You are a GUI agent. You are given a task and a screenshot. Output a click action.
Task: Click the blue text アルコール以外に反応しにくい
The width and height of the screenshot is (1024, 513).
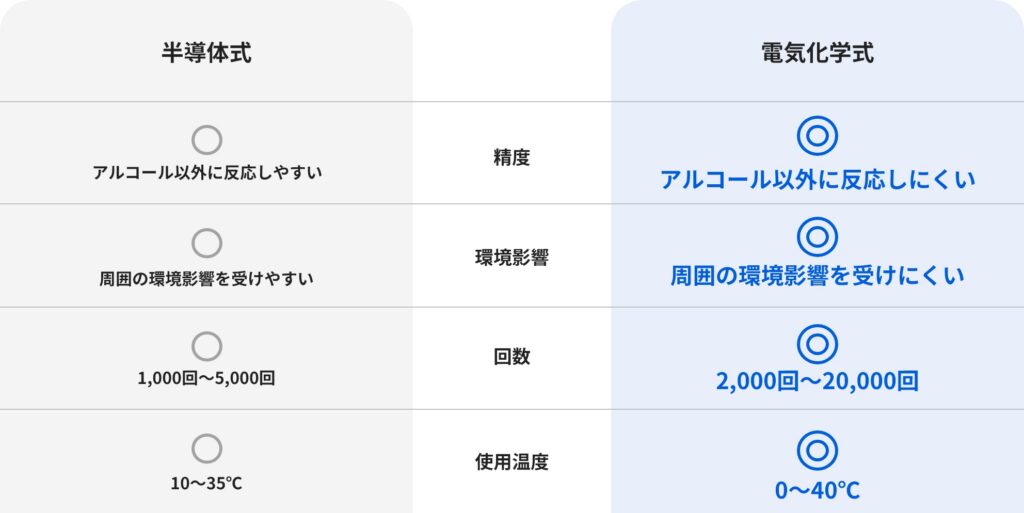tap(817, 180)
